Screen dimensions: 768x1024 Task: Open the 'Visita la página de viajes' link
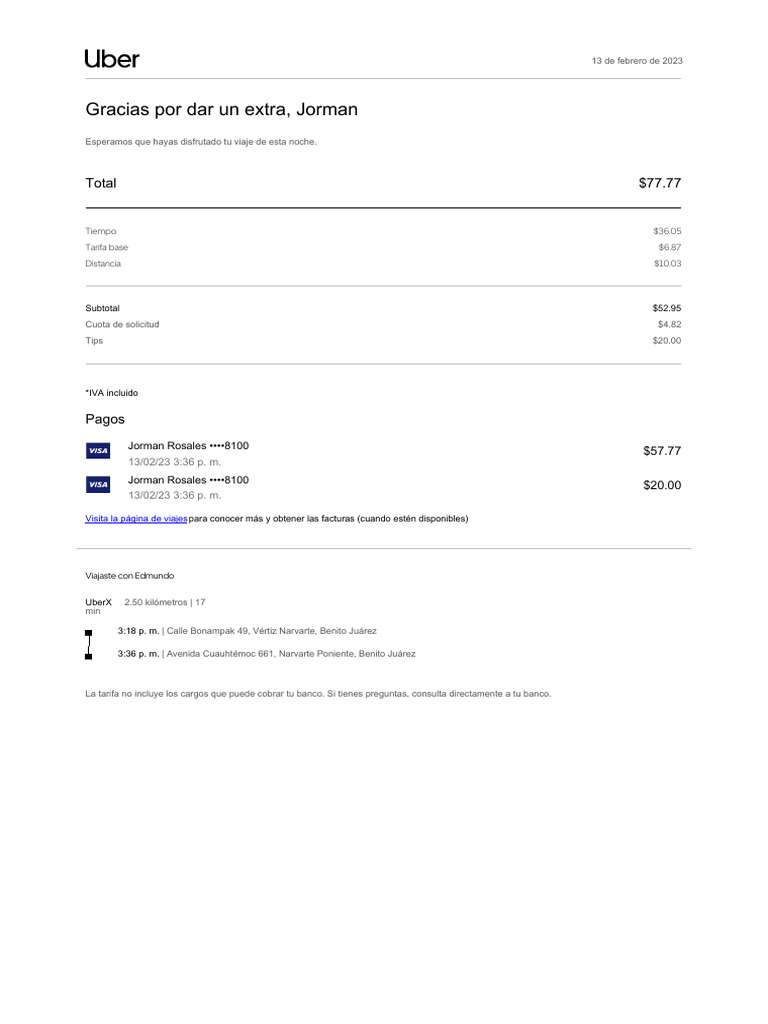coord(136,519)
